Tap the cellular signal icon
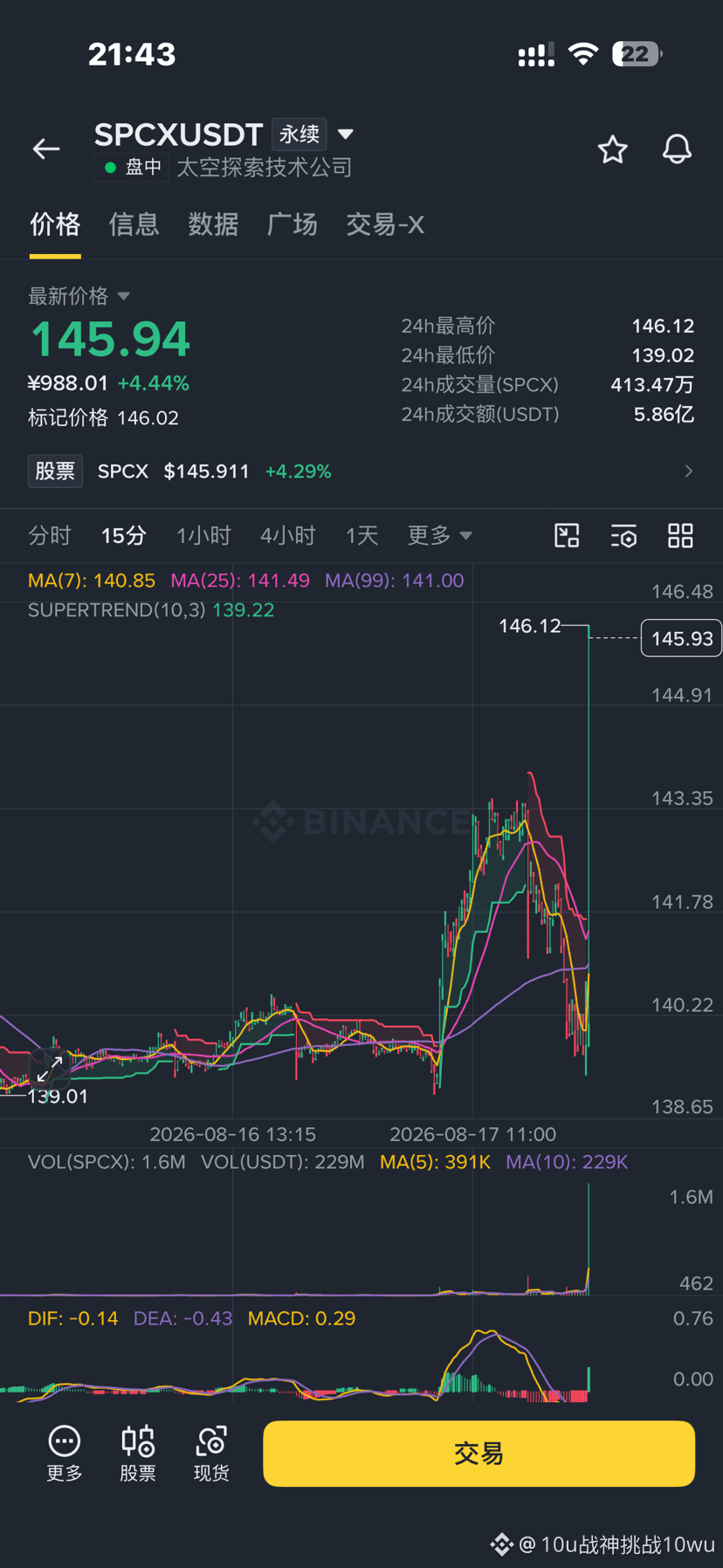 tap(536, 55)
